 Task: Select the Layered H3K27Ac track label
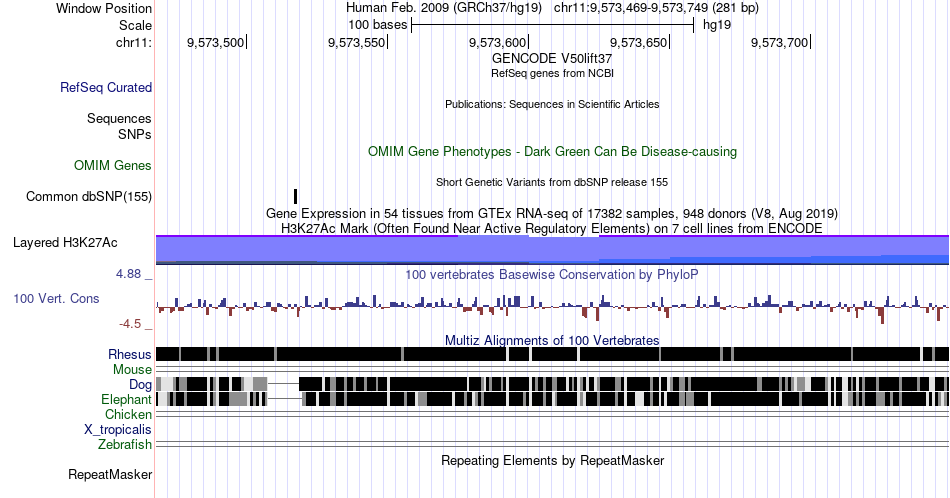[x=65, y=242]
